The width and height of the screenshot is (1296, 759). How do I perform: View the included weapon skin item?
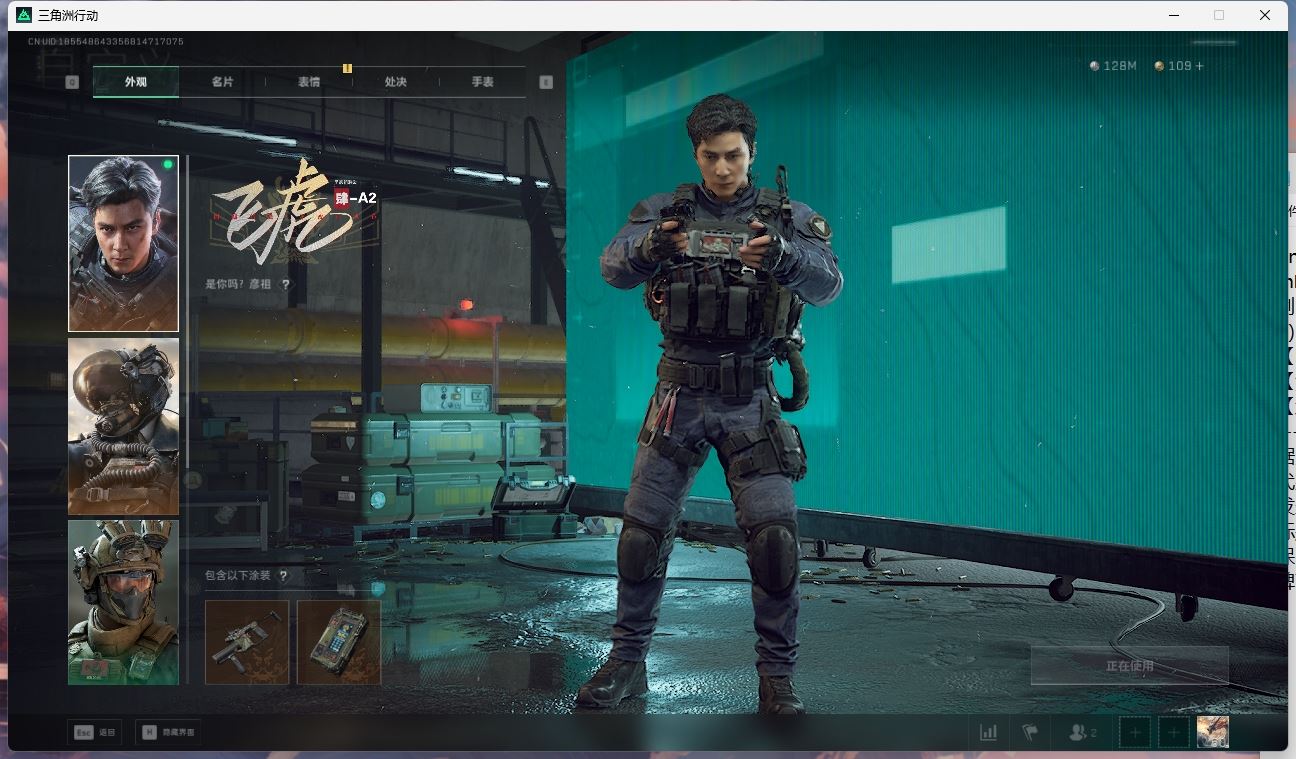click(247, 642)
